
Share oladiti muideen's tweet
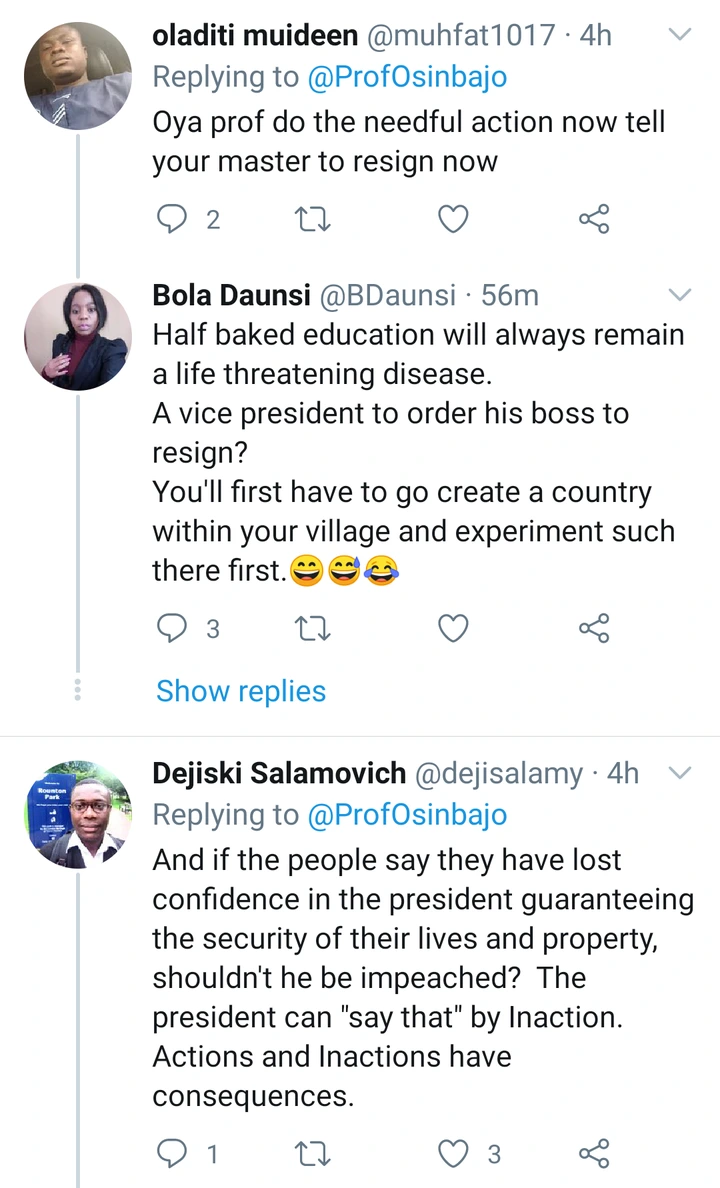(594, 219)
